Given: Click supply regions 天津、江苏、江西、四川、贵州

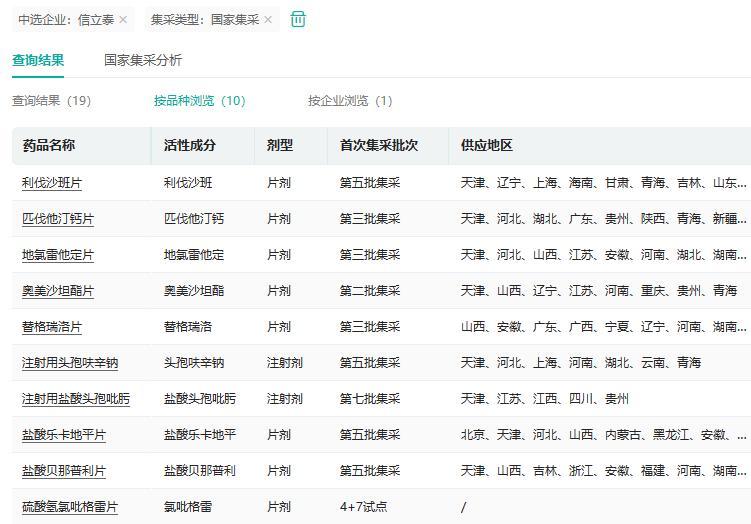Looking at the screenshot, I should 545,399.
